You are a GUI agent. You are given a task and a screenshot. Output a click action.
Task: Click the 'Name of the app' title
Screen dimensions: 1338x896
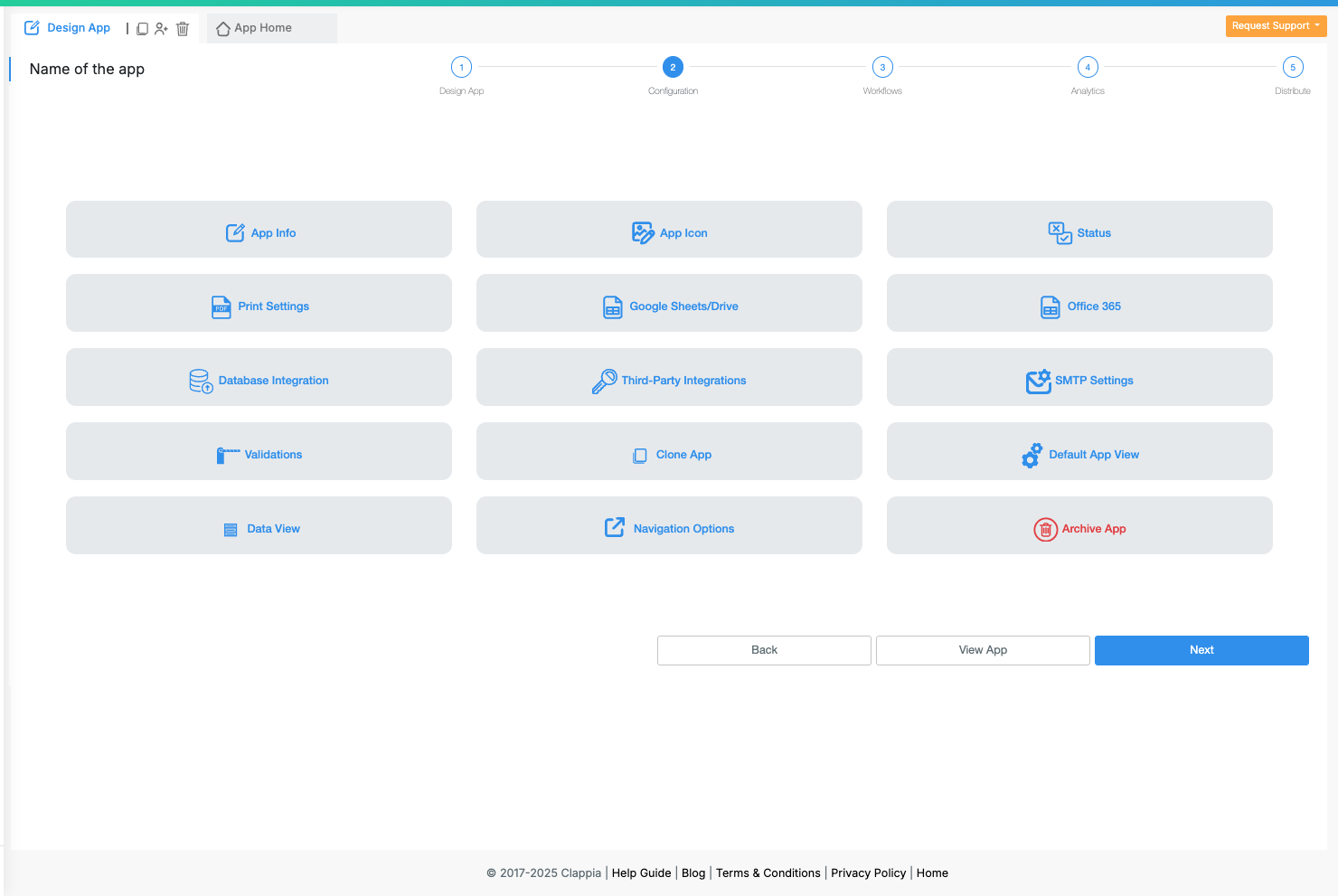click(x=87, y=70)
